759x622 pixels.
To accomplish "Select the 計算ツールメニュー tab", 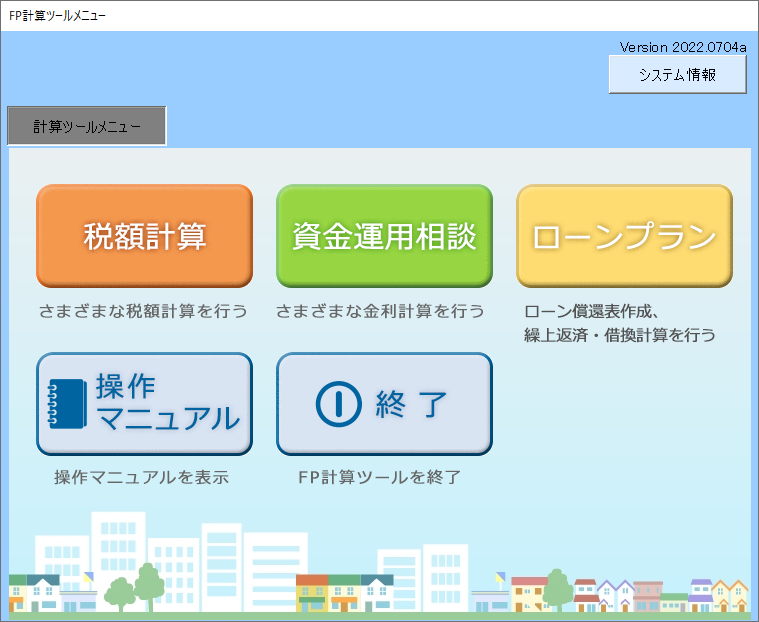I will click(x=86, y=127).
